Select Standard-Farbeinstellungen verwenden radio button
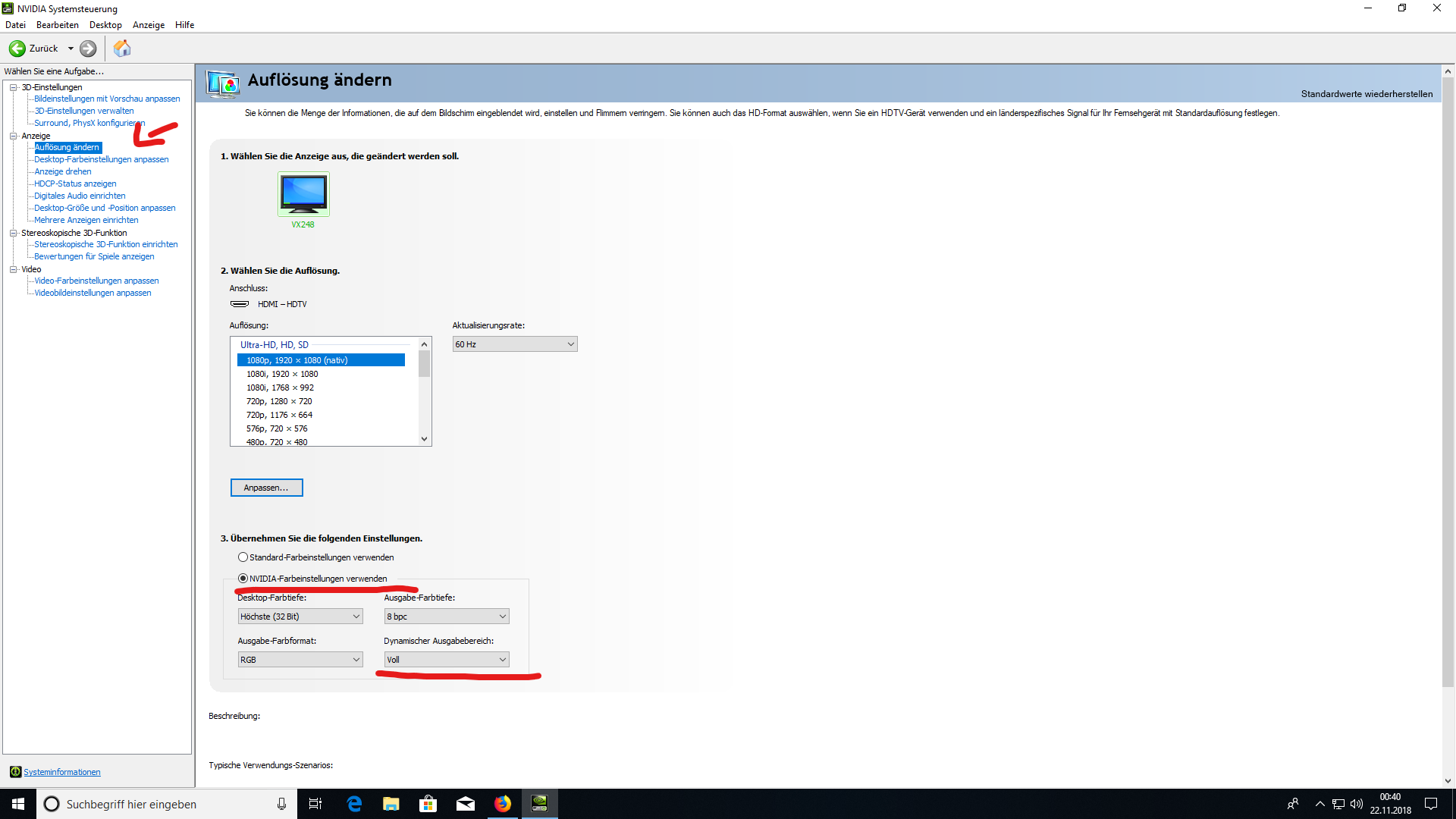Image resolution: width=1456 pixels, height=819 pixels. (243, 557)
